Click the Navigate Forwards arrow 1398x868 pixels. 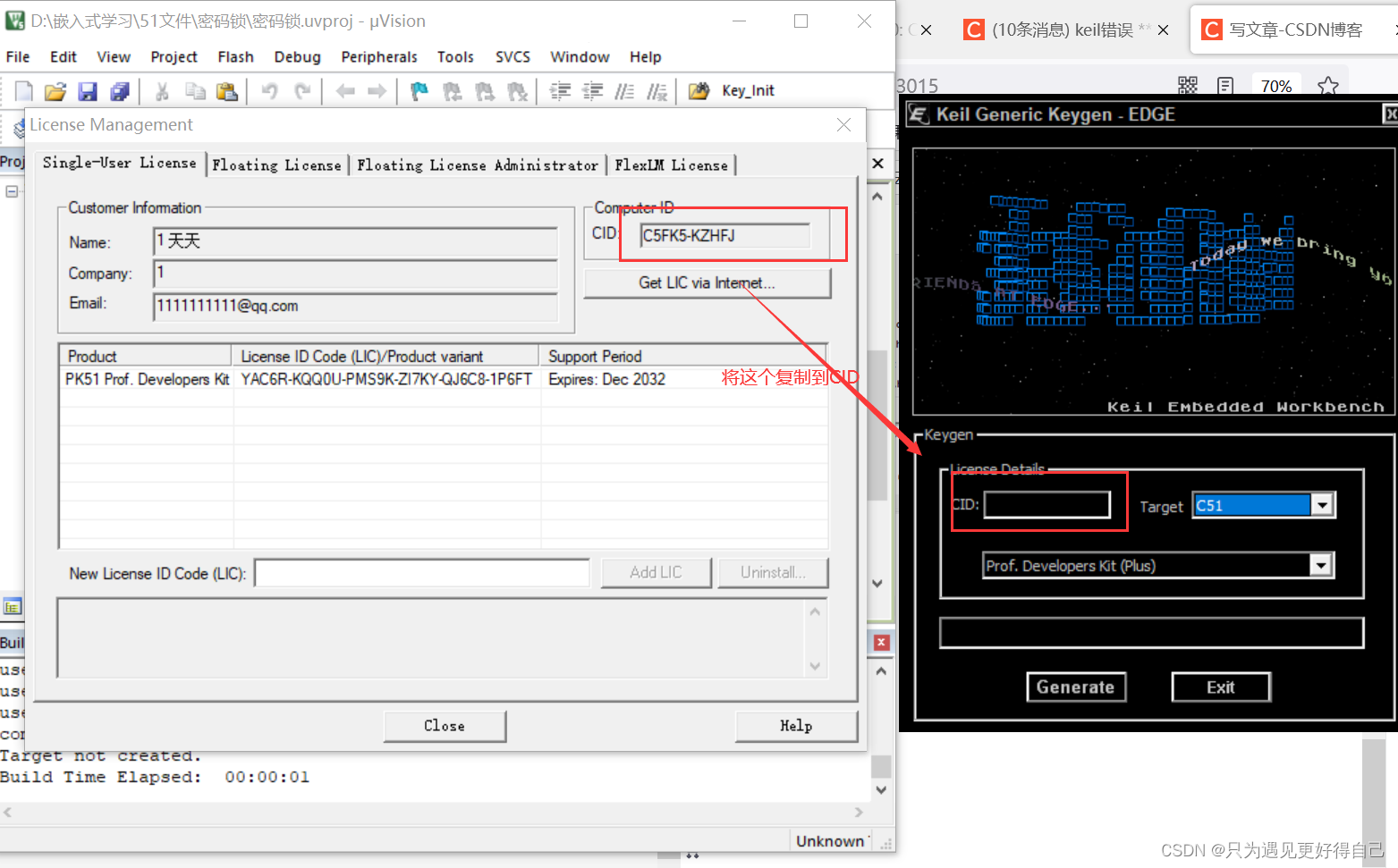[377, 91]
